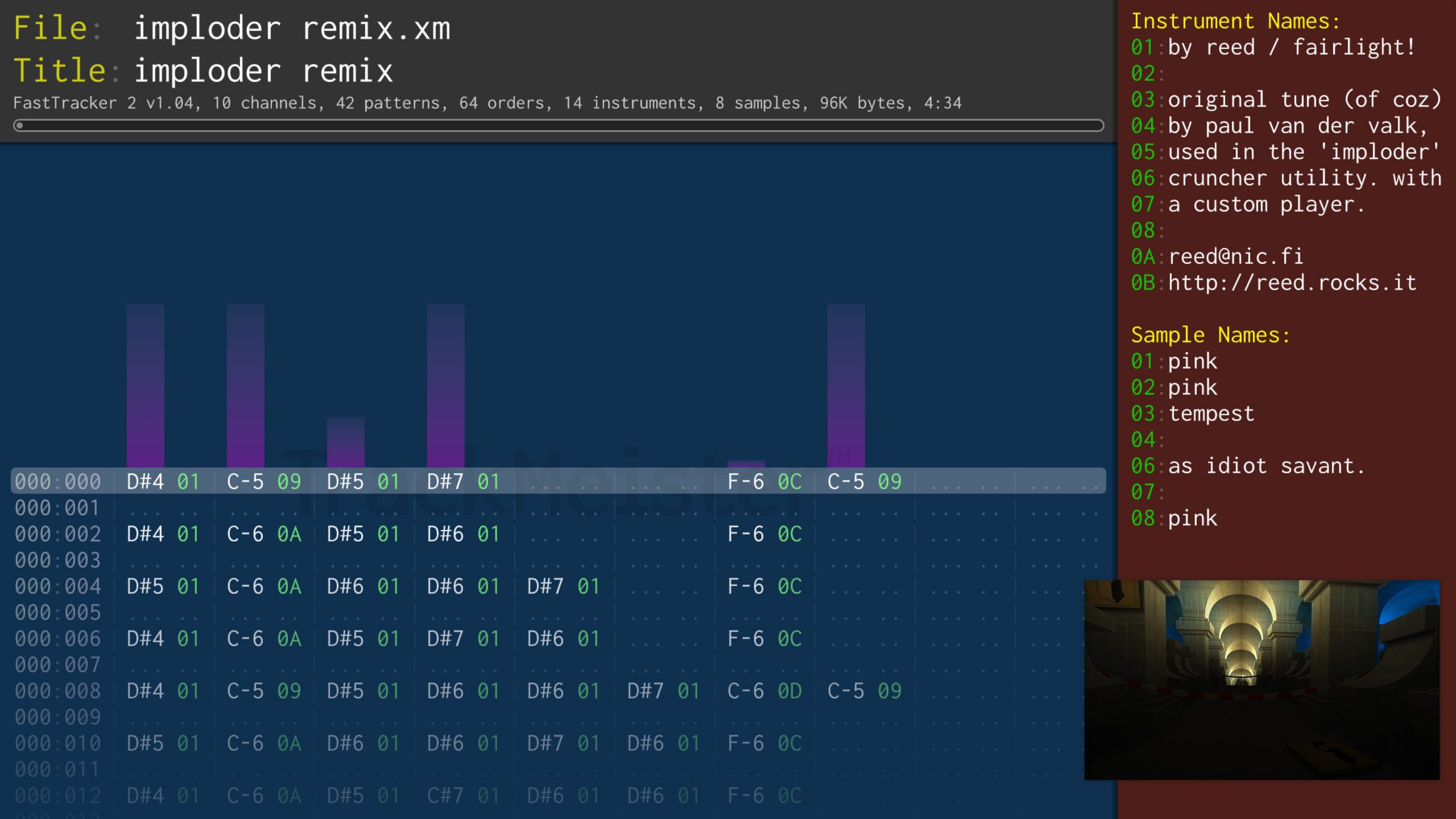Click the C-6 0D note in row 000:008

point(764,691)
